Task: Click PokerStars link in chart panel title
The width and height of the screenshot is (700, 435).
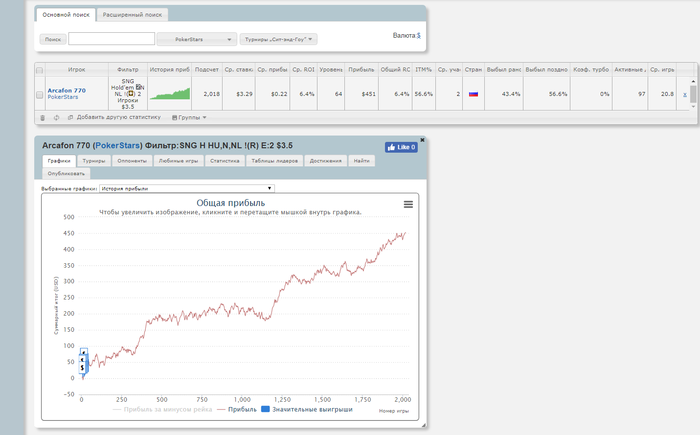Action: coord(117,146)
